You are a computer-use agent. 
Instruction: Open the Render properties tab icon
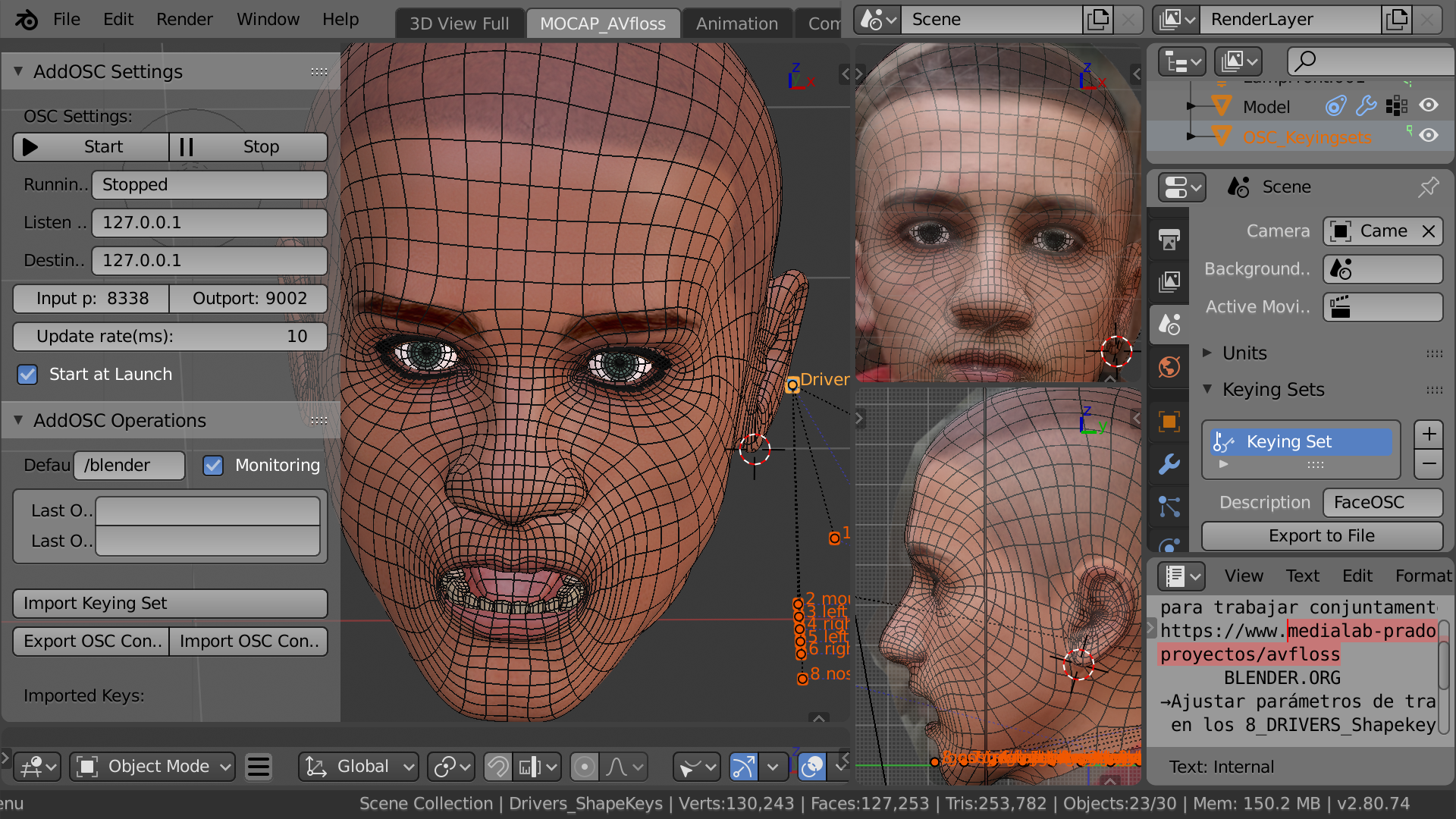point(1169,240)
